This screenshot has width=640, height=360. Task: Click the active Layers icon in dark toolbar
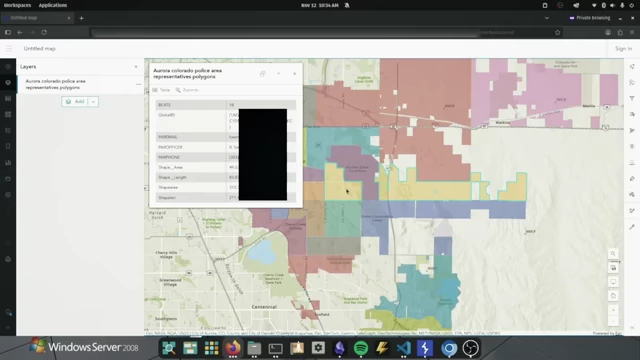[x=8, y=82]
